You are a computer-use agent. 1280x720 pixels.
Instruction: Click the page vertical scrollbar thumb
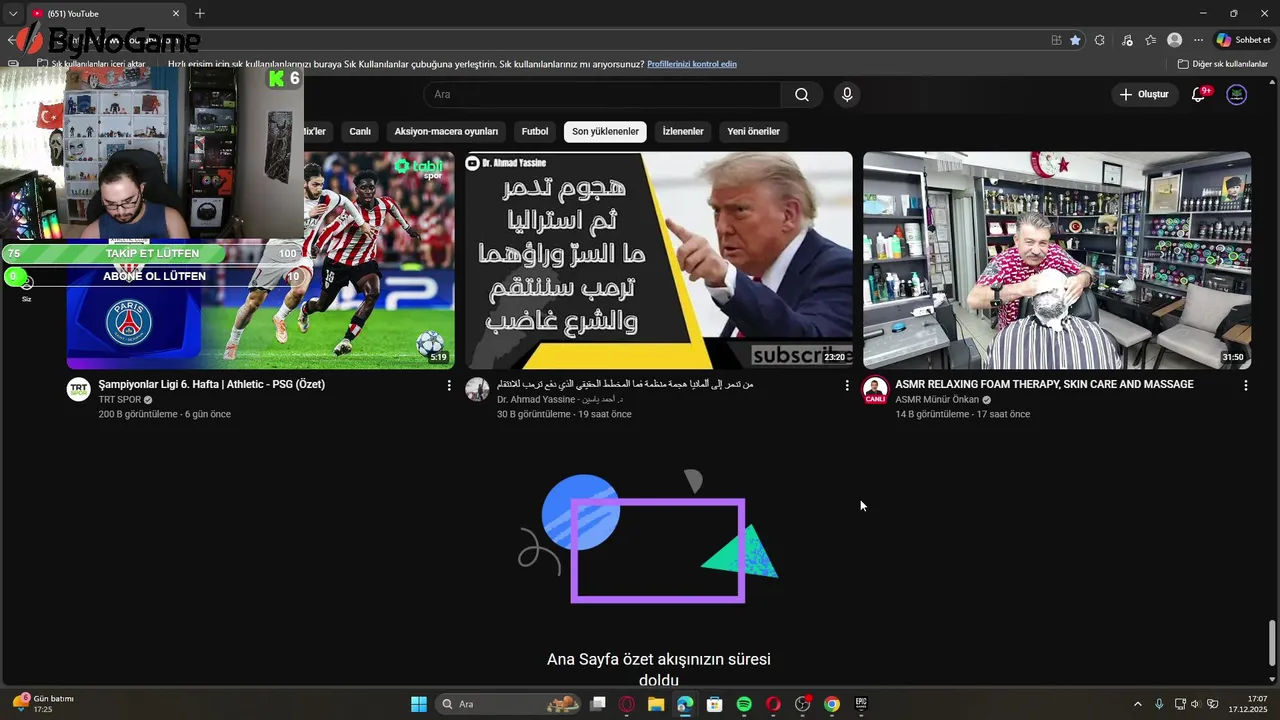pos(1272,644)
